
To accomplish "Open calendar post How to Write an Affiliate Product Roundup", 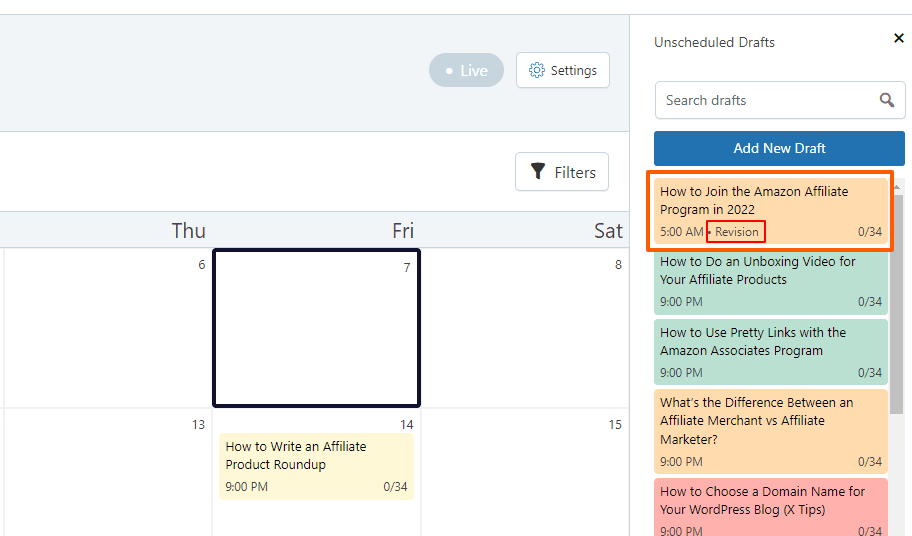I will [316, 466].
